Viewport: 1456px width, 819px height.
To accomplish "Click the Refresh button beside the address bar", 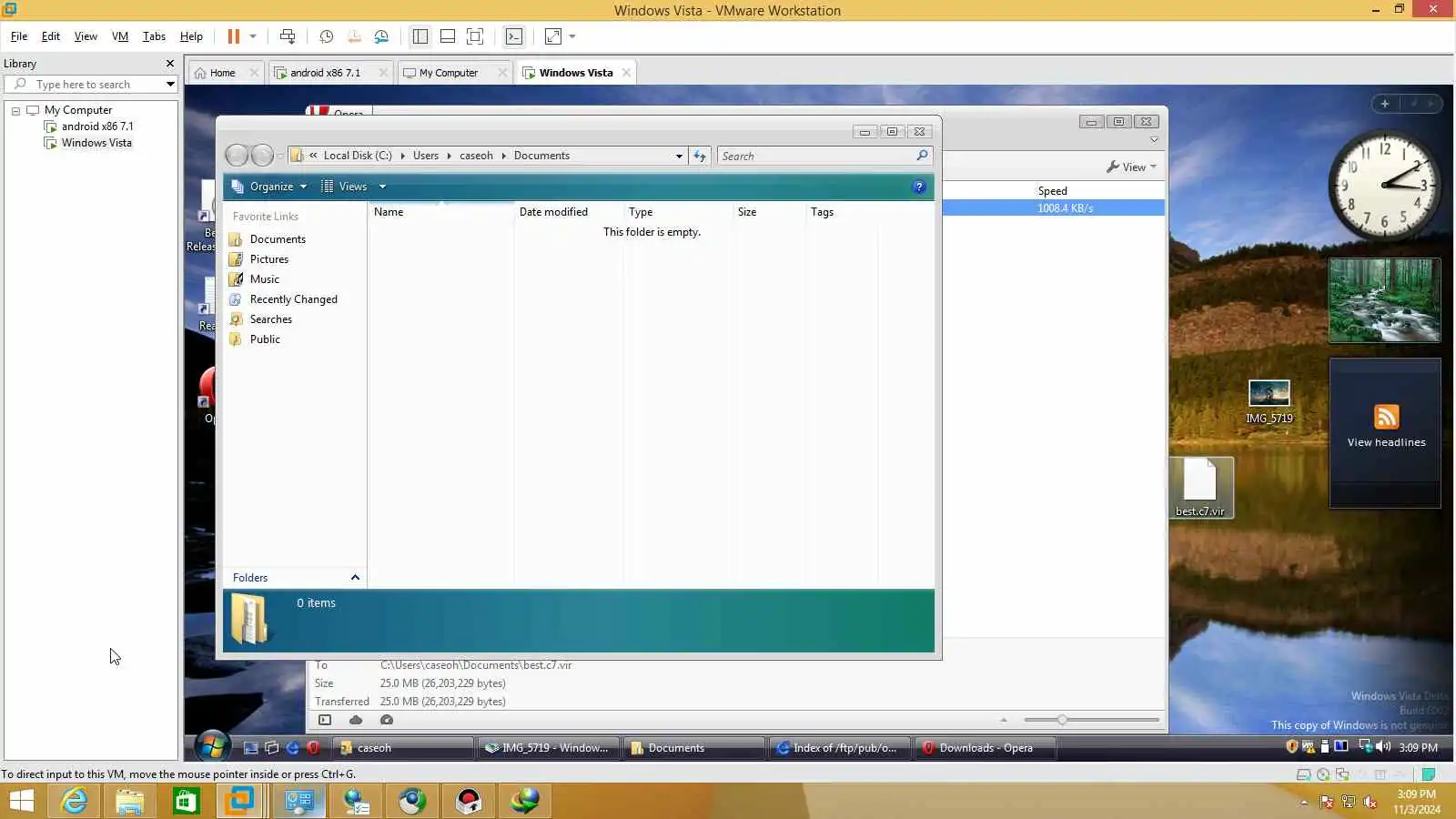I will tap(700, 156).
